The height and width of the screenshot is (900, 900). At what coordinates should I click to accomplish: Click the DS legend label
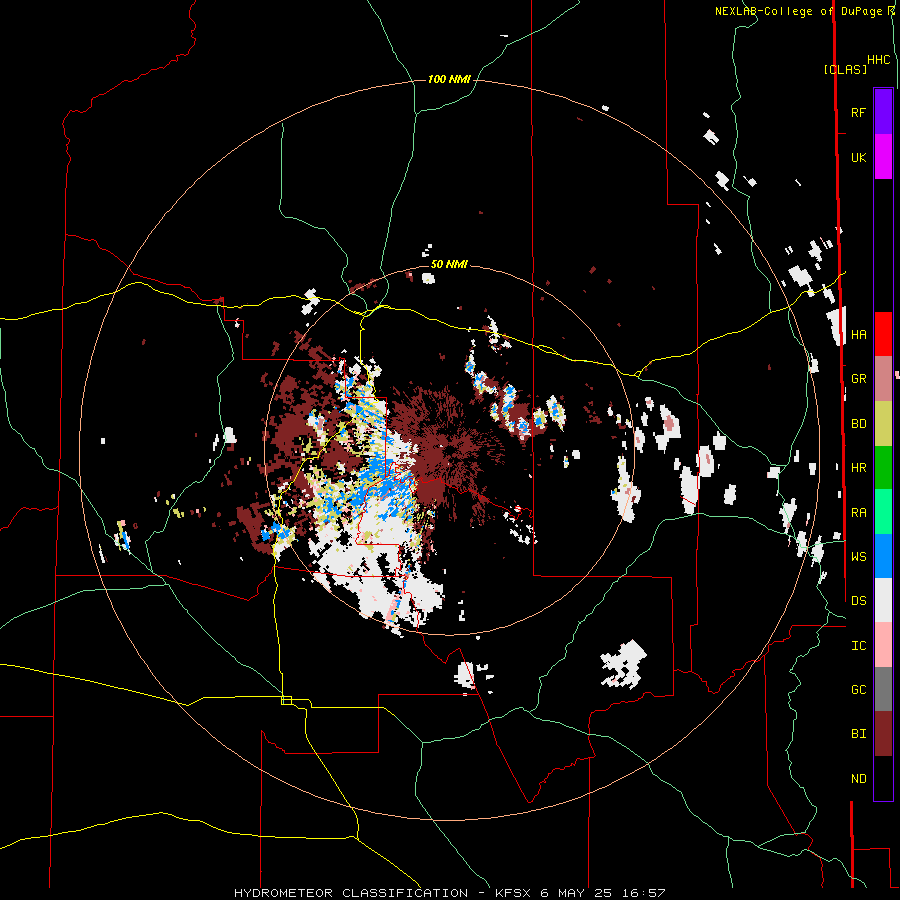click(x=858, y=601)
